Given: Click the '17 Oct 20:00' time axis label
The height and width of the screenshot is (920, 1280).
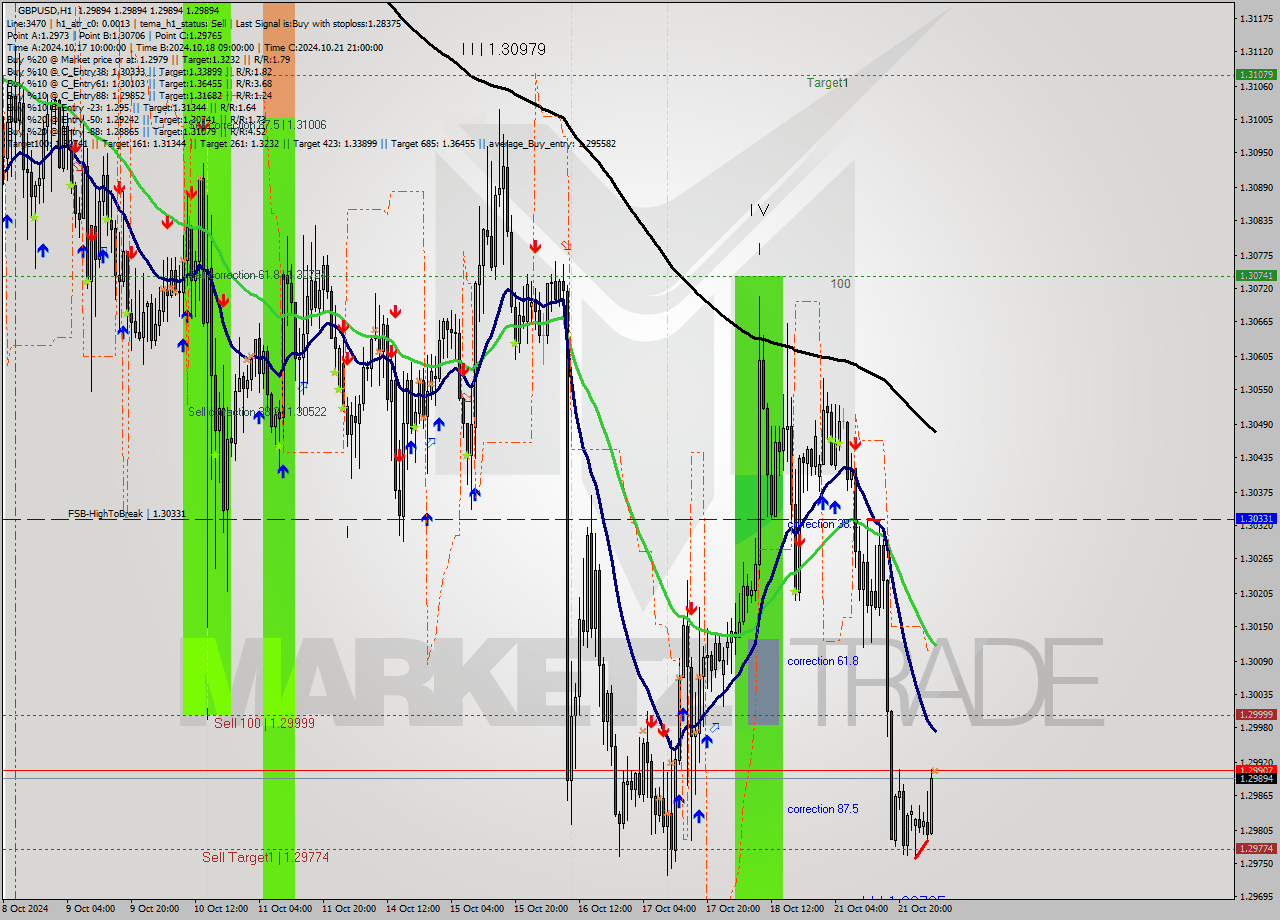Looking at the screenshot, I should (x=732, y=909).
